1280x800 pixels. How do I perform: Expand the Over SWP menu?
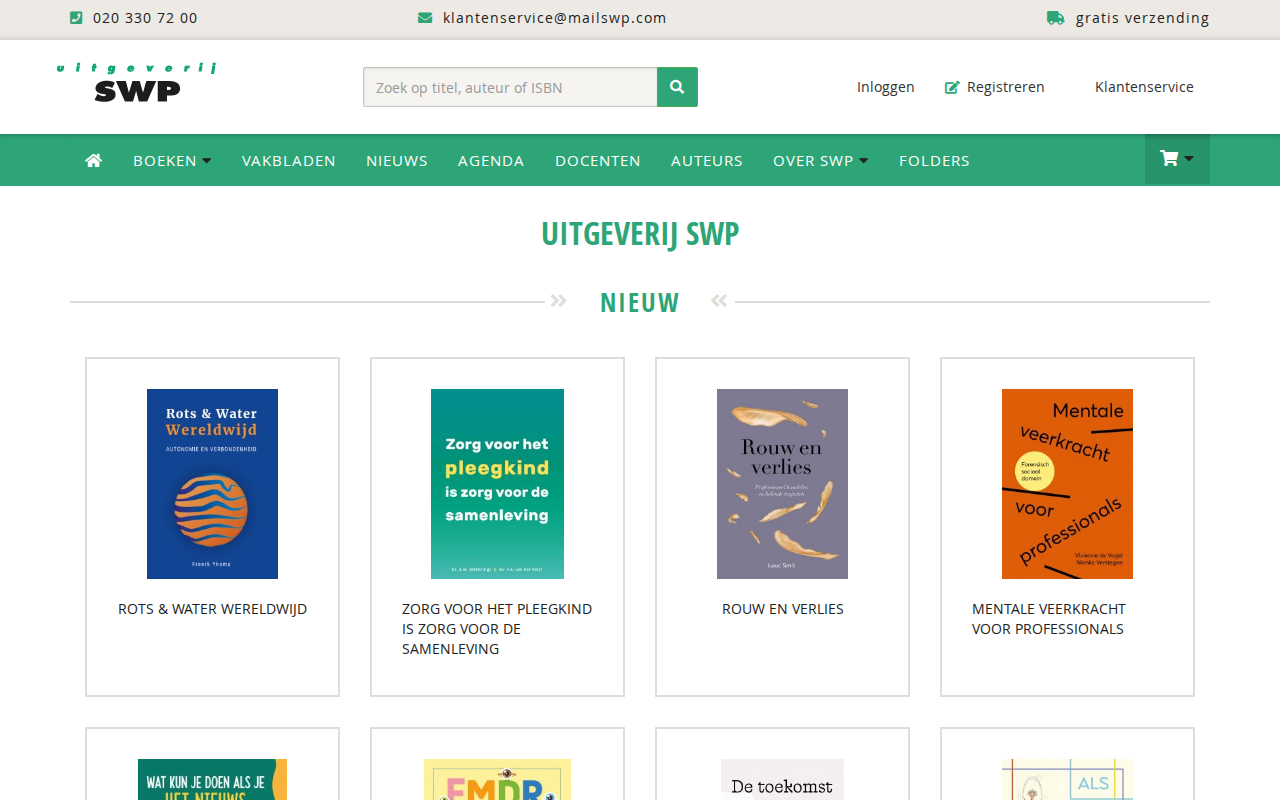pyautogui.click(x=821, y=160)
